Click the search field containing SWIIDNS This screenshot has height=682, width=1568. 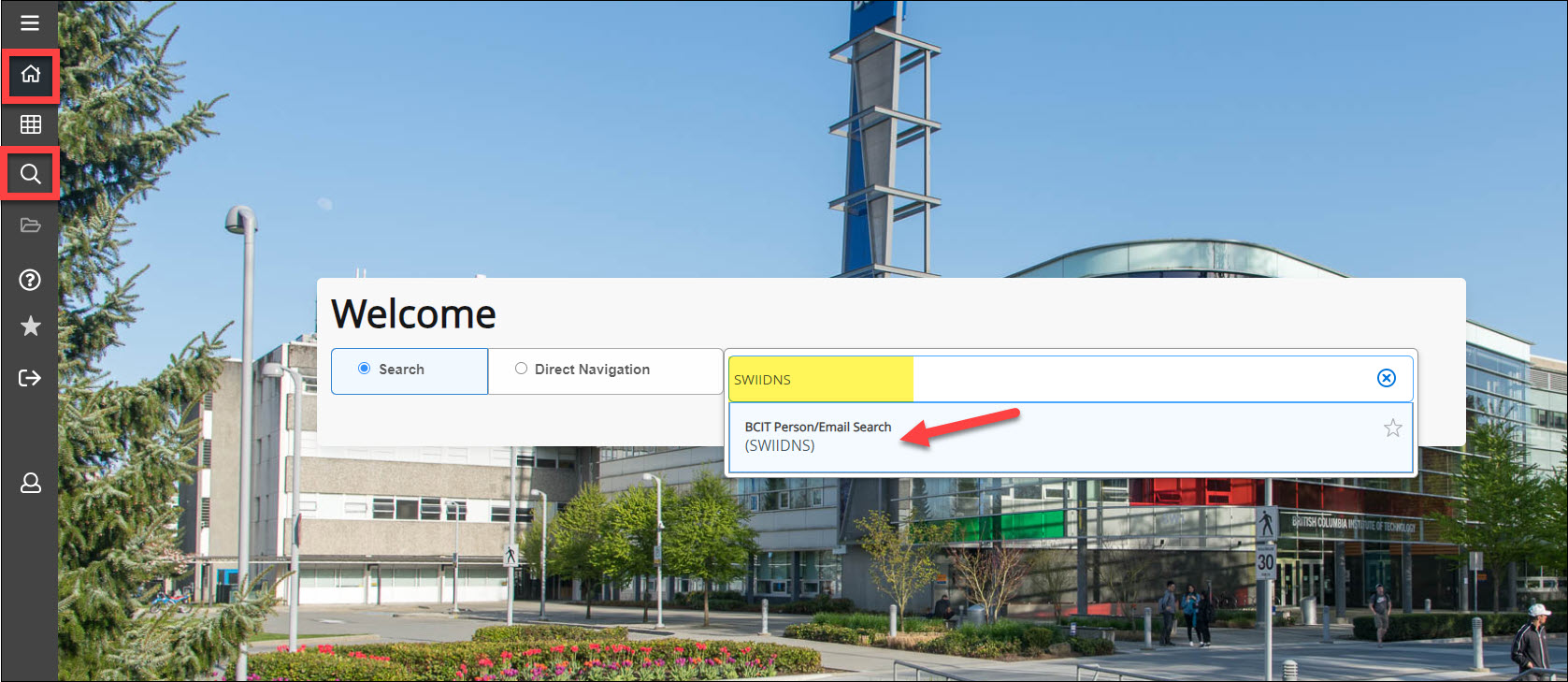1071,379
